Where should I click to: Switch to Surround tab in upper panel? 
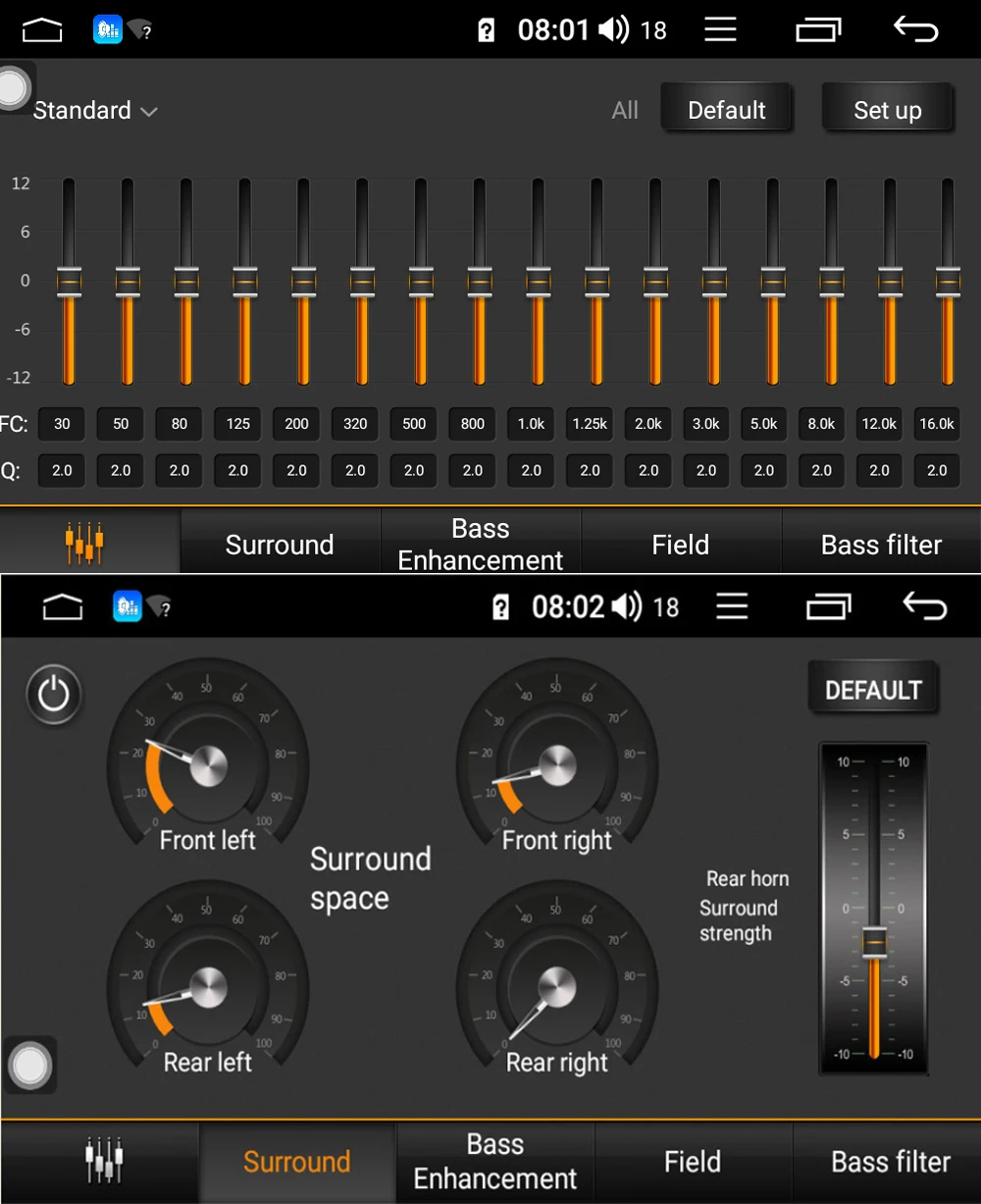tap(280, 544)
